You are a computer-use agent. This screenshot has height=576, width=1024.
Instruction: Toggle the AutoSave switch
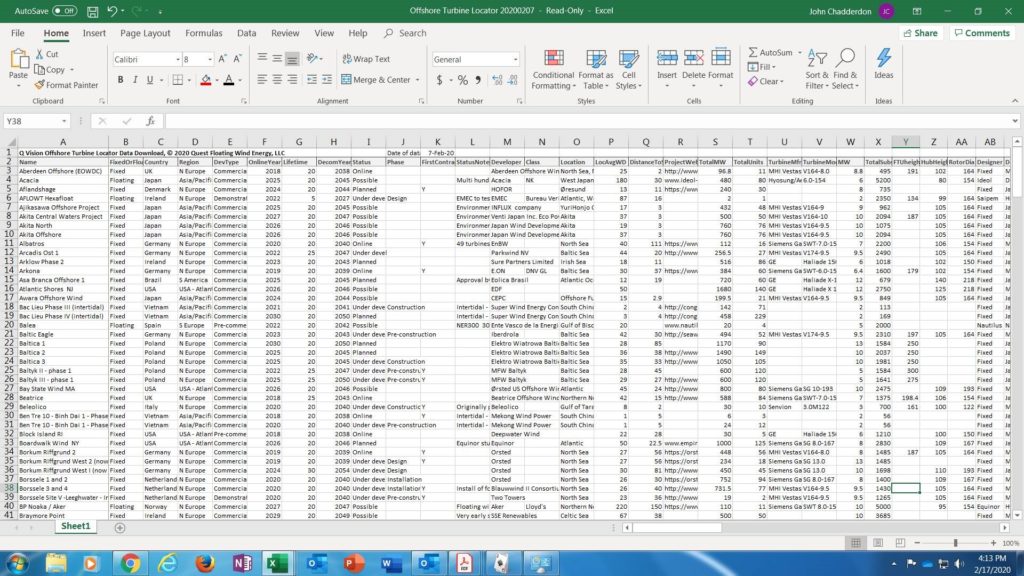64,11
